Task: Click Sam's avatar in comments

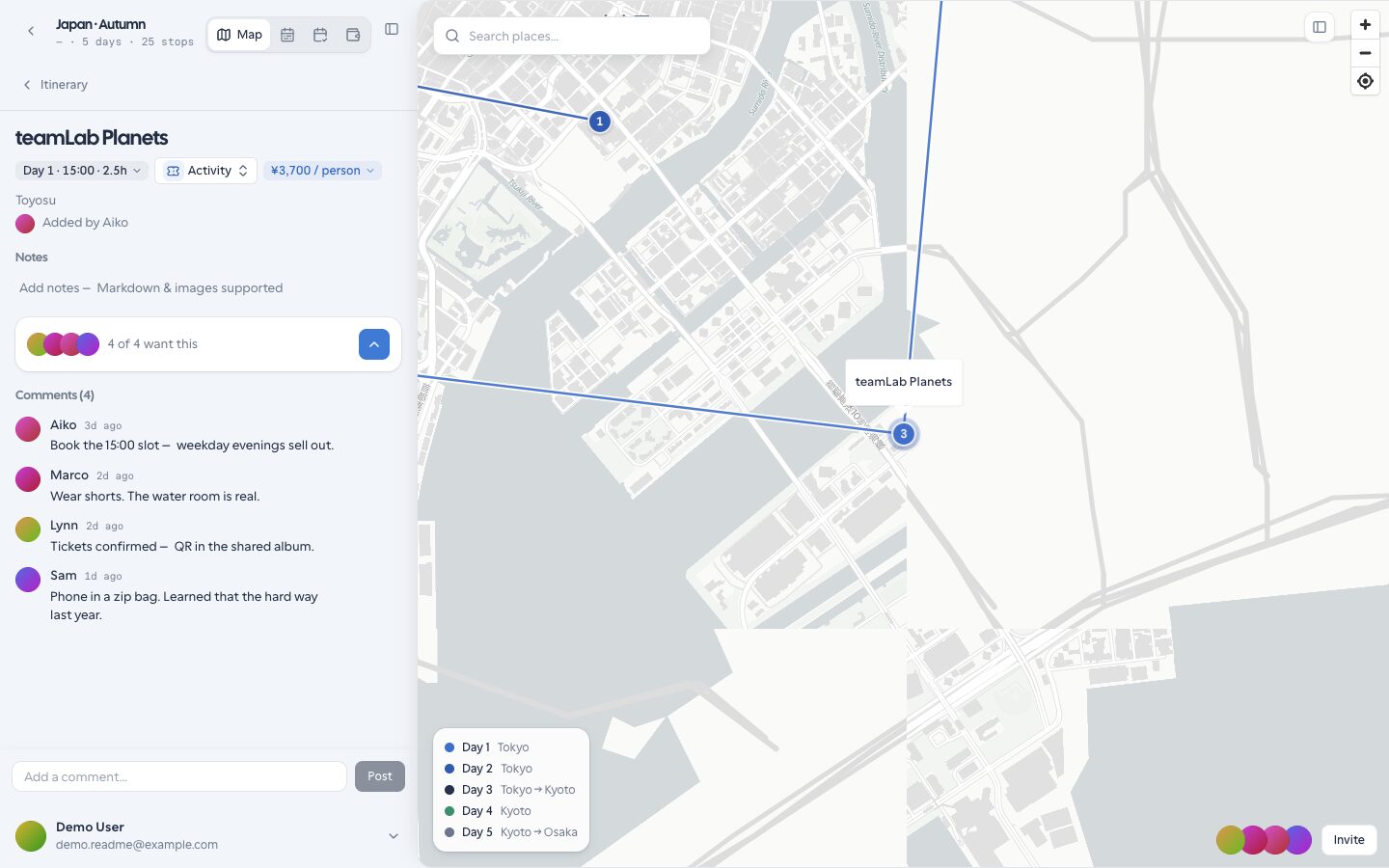Action: tap(28, 580)
